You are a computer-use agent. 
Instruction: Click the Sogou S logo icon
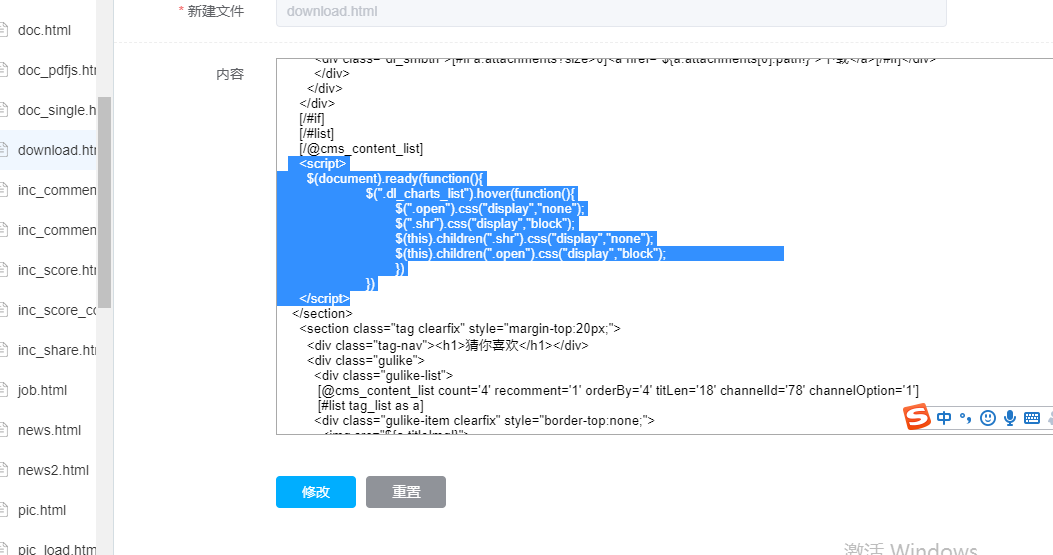coord(917,417)
